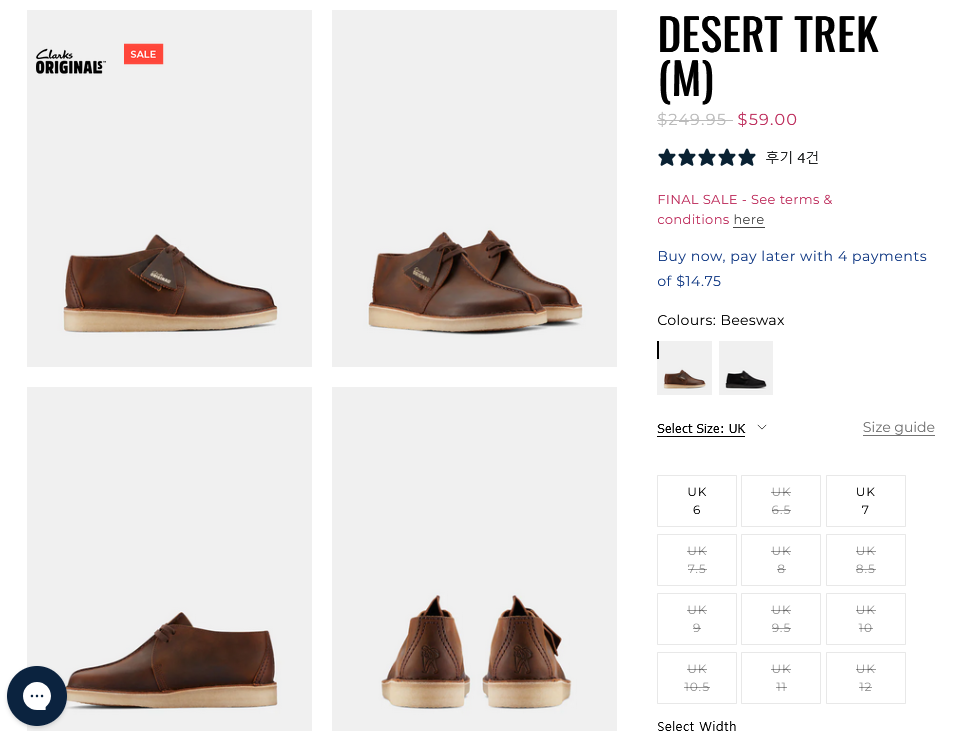This screenshot has height=731, width=954.
Task: Click the five-star rating icons
Action: click(706, 157)
